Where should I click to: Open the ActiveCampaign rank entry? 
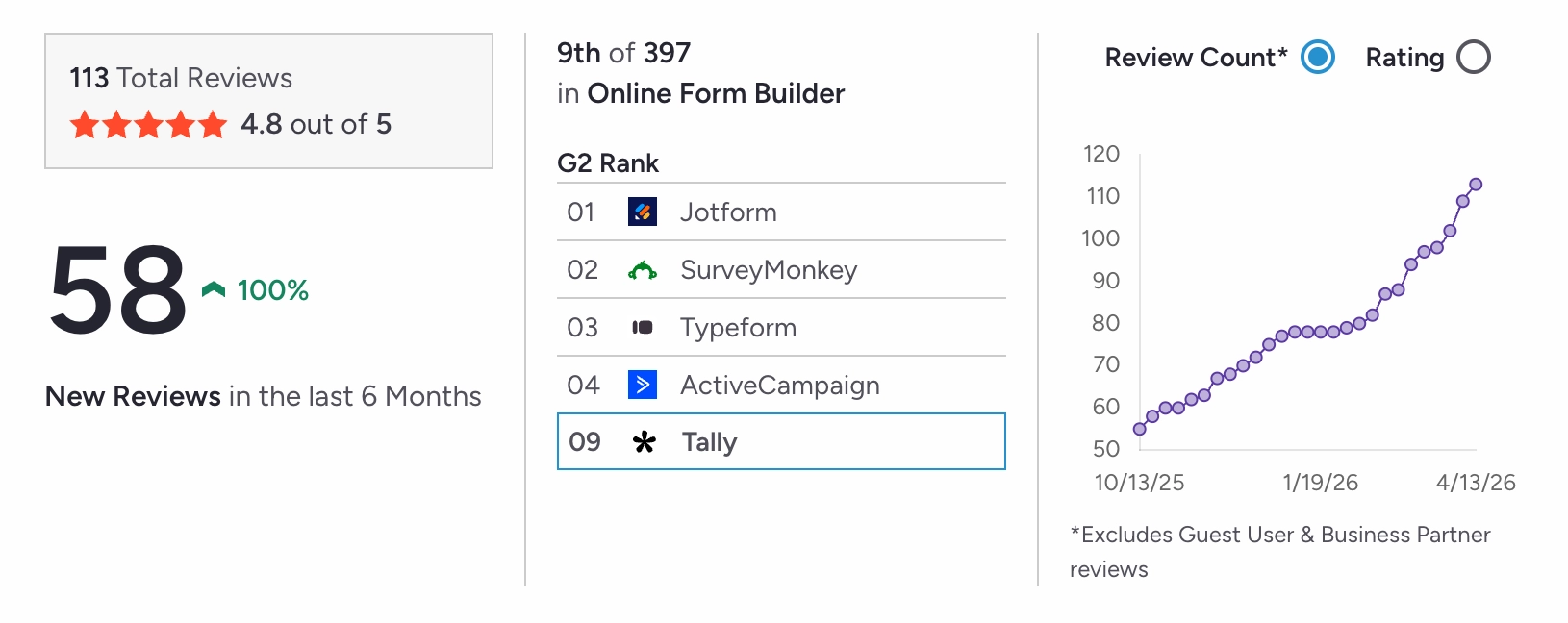click(779, 386)
